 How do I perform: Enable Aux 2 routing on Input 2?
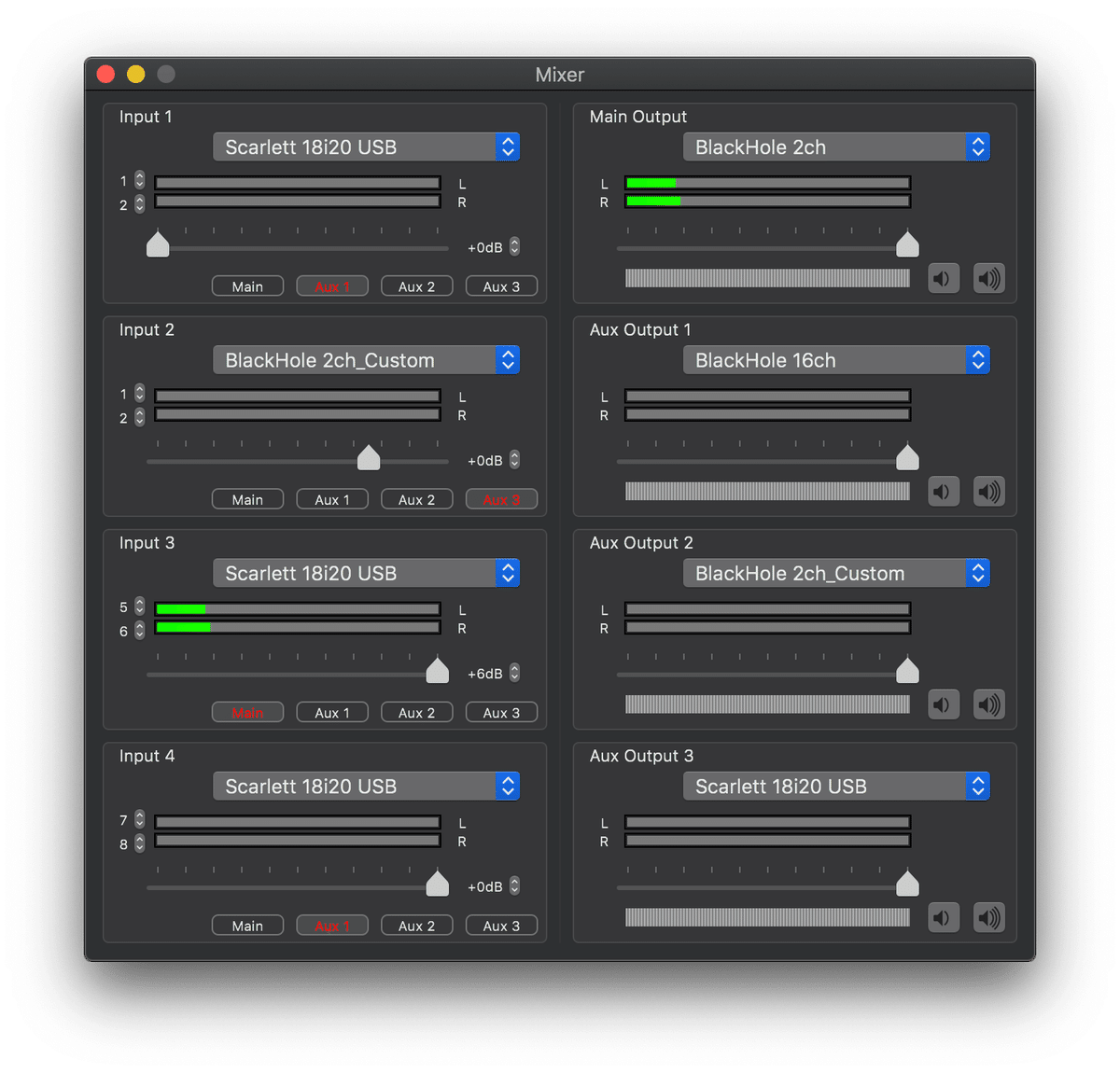point(416,499)
